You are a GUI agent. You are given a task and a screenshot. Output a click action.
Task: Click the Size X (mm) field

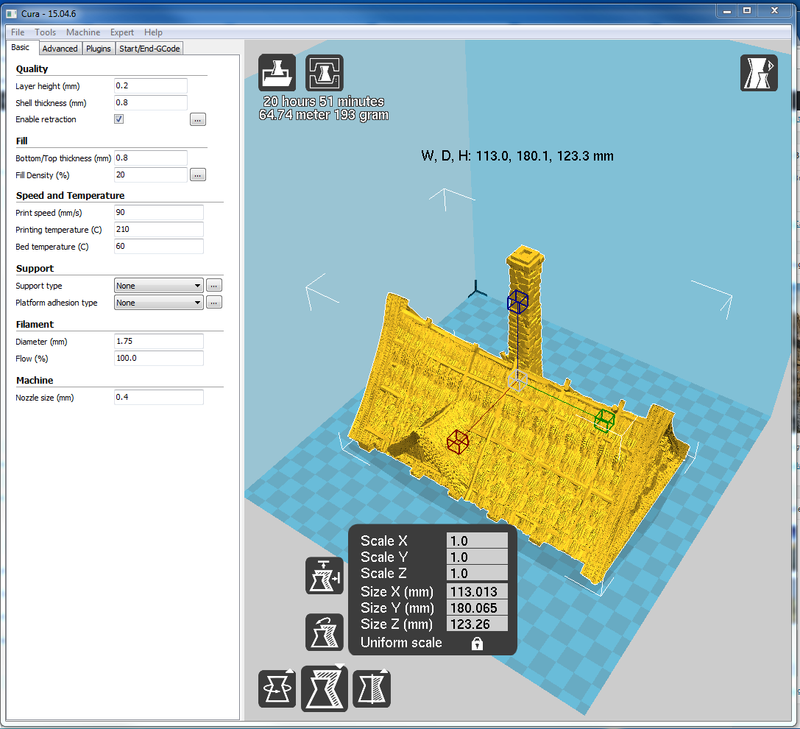[x=477, y=592]
